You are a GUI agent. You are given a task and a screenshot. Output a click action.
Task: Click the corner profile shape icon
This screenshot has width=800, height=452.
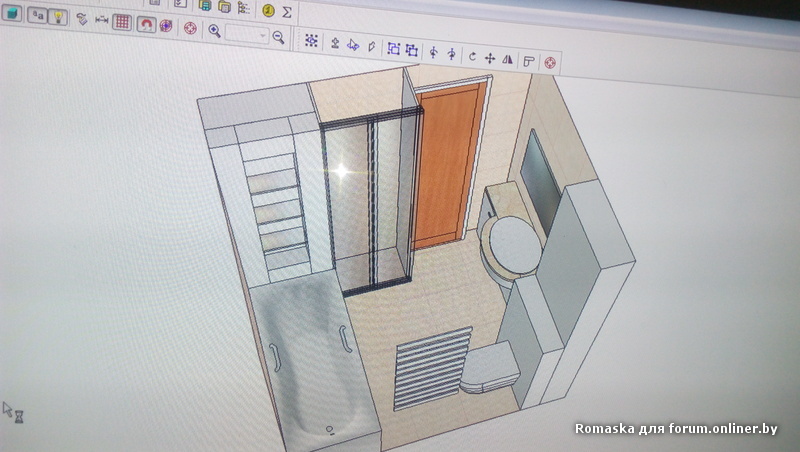pyautogui.click(x=529, y=62)
